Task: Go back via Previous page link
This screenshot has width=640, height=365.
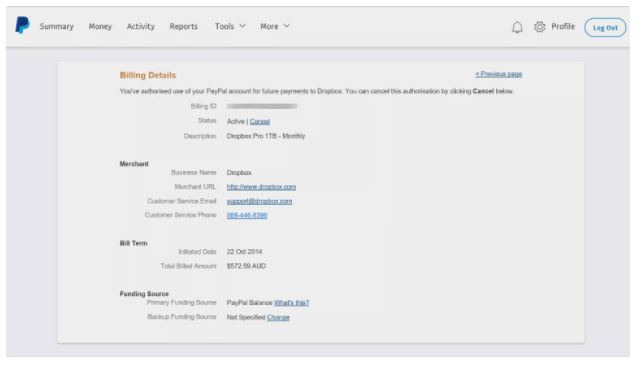Action: (498, 74)
